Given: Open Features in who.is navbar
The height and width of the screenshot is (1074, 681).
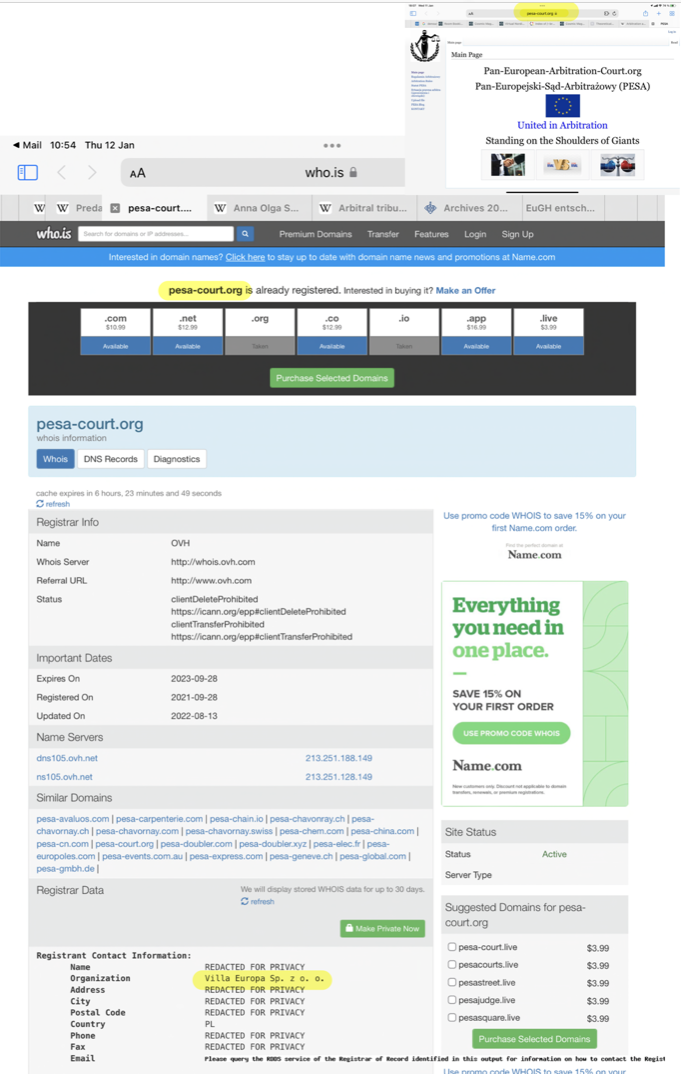Looking at the screenshot, I should (431, 234).
